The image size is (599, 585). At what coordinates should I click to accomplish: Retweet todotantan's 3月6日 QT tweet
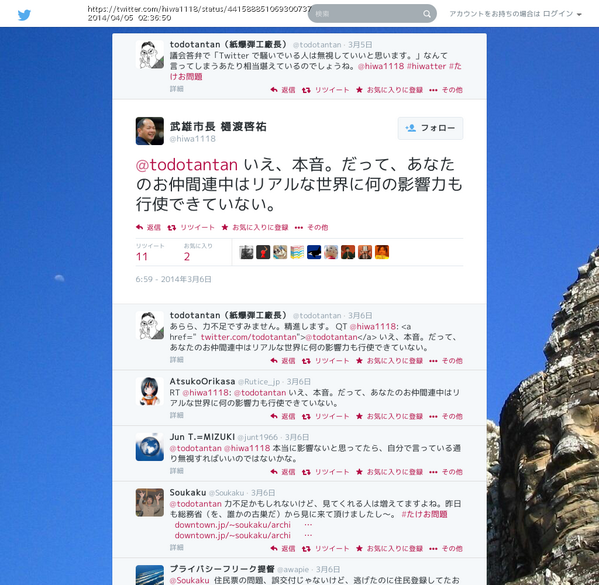pos(325,361)
